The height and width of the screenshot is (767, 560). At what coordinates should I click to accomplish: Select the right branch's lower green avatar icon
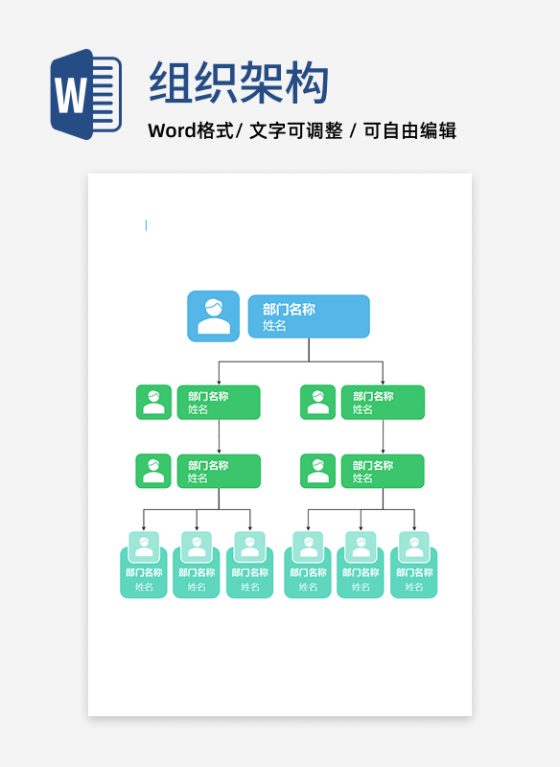[318, 471]
